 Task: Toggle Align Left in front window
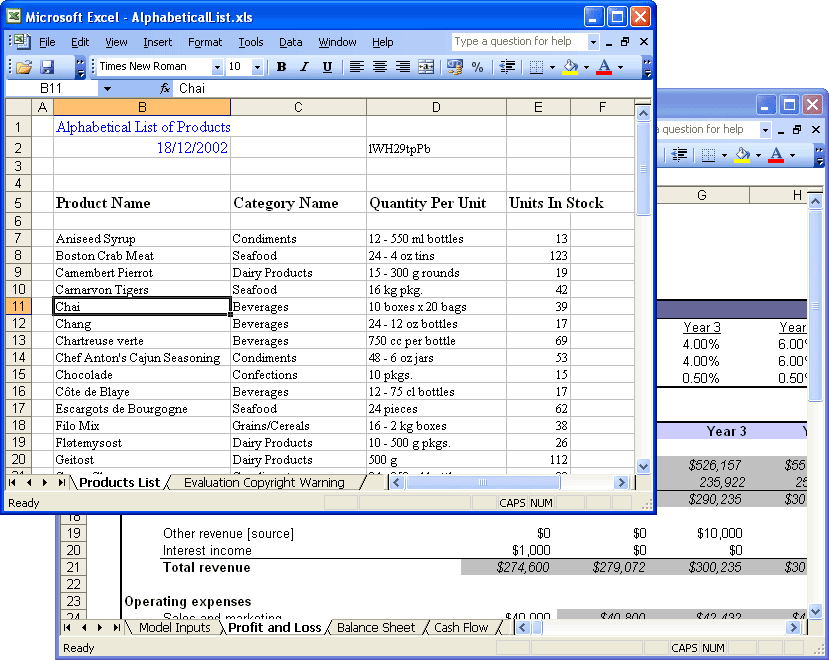357,67
